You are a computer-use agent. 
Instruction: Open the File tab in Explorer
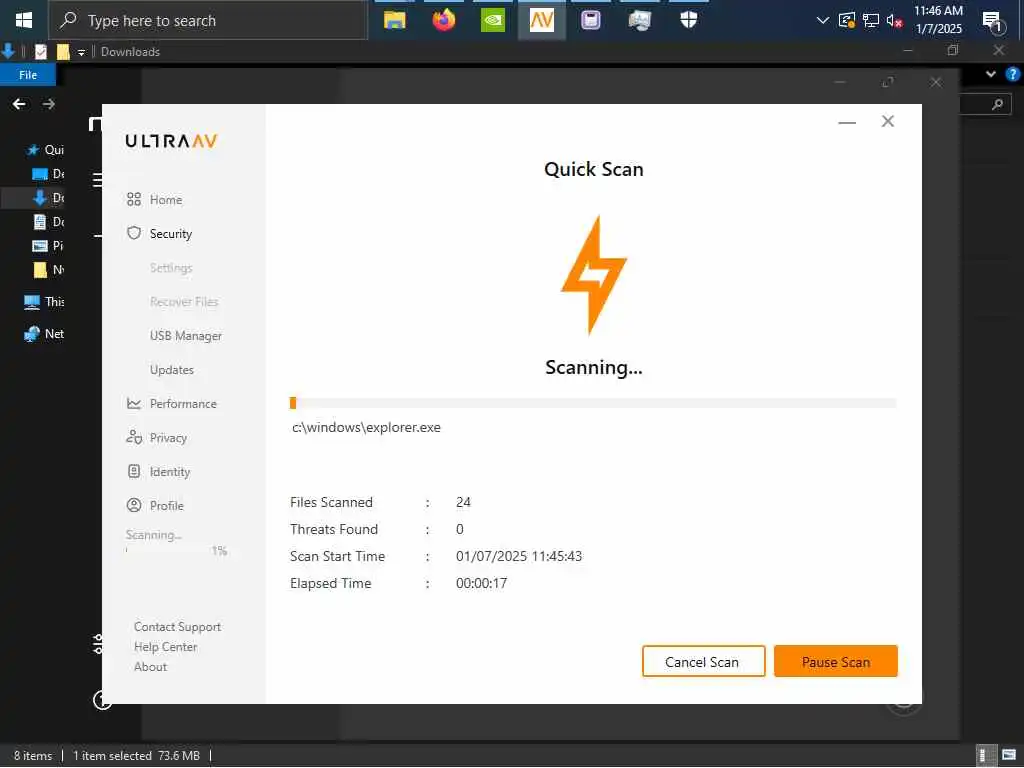pyautogui.click(x=28, y=75)
